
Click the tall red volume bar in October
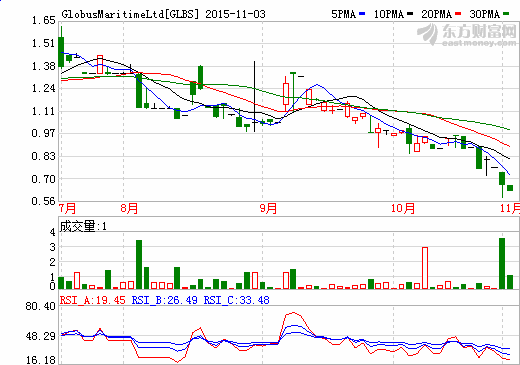click(x=425, y=268)
